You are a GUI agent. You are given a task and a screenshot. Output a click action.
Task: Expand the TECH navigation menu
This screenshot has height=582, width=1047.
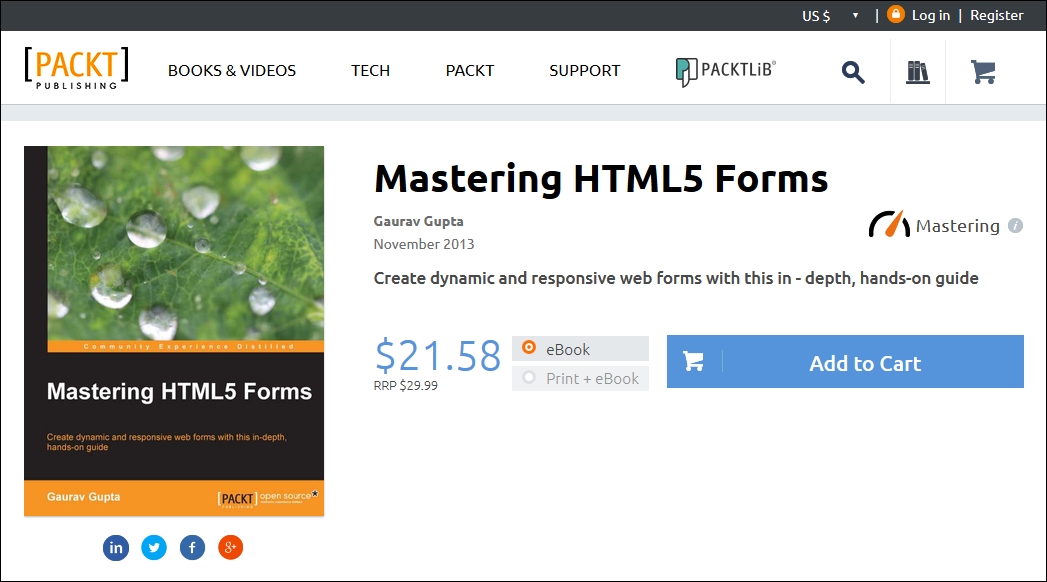[x=370, y=71]
